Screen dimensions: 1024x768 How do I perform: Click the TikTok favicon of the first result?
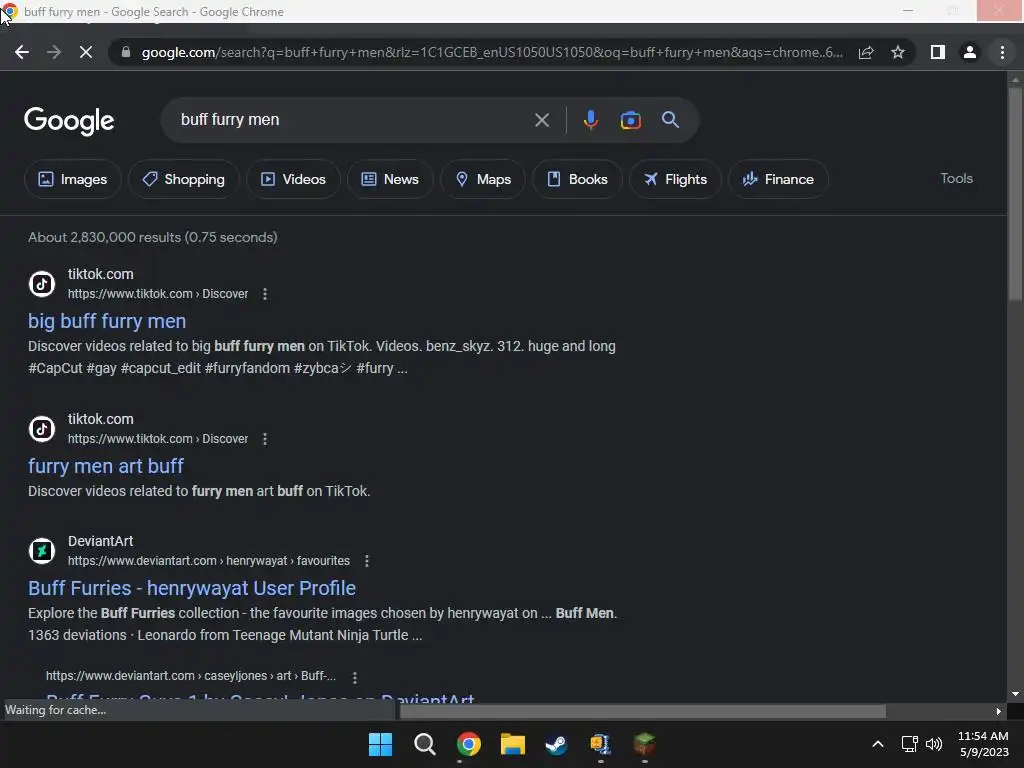pyautogui.click(x=42, y=284)
